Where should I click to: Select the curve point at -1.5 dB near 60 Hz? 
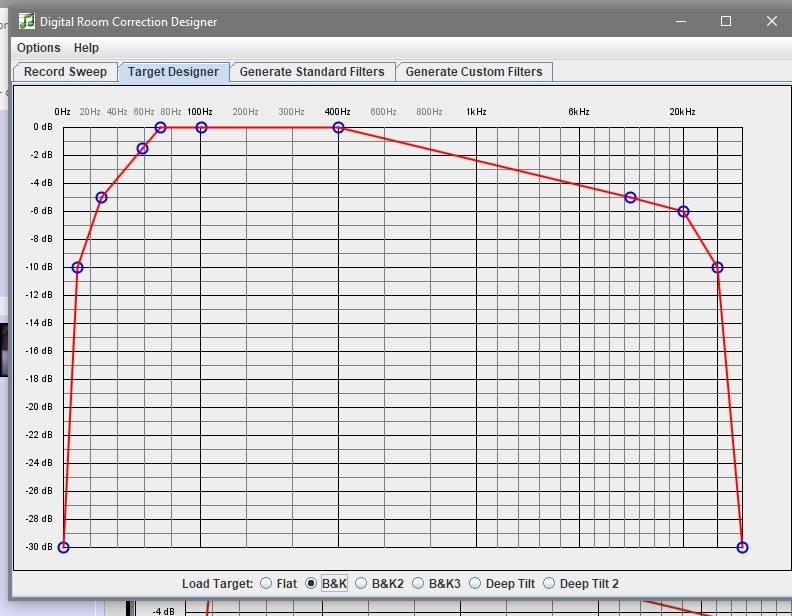click(142, 148)
